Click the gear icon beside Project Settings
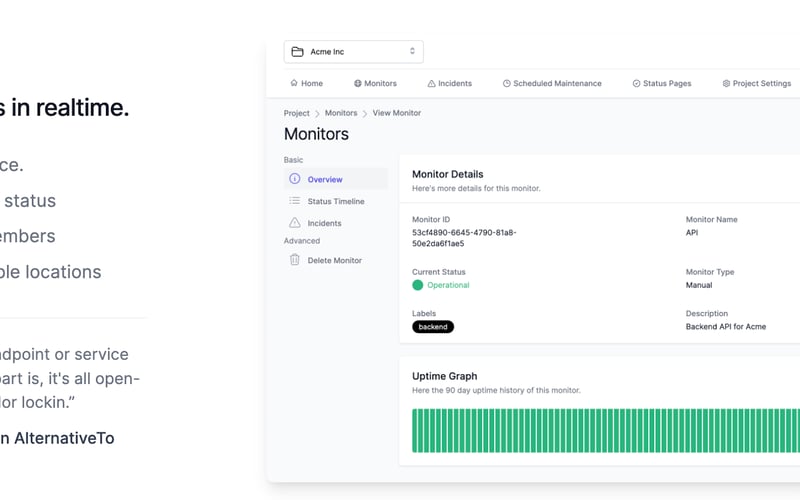This screenshot has height=500, width=800. click(726, 83)
